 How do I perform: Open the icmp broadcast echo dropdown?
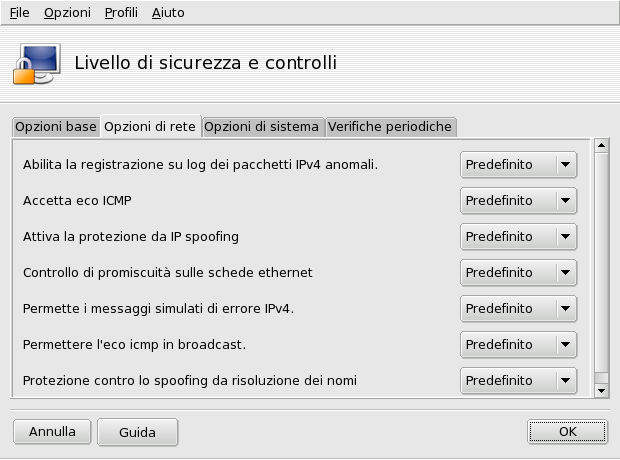point(518,345)
